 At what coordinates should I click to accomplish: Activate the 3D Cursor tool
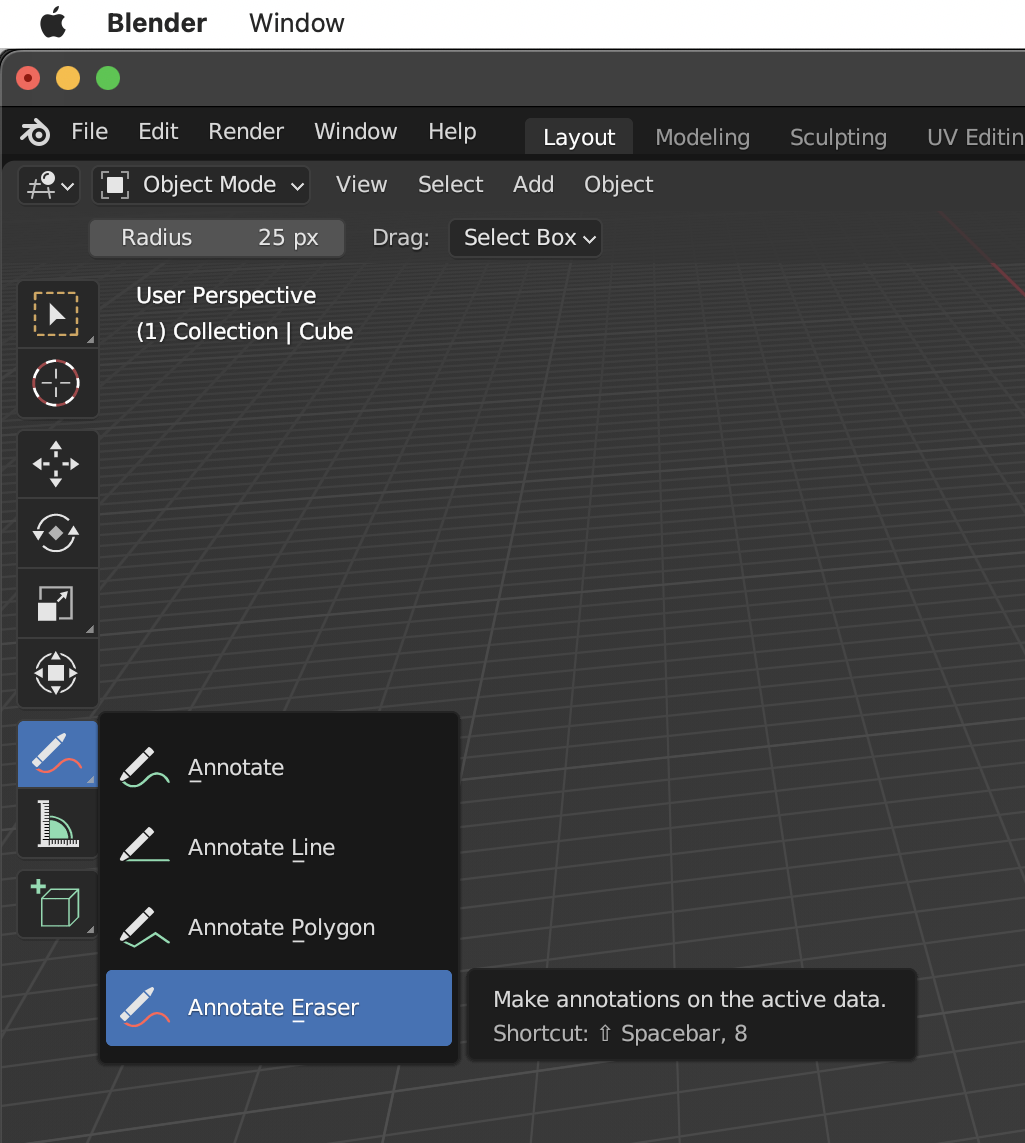pos(57,383)
